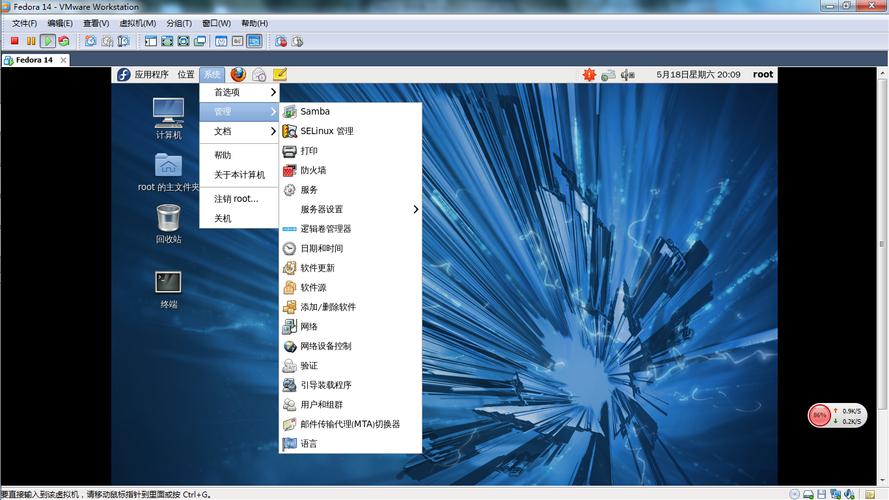Select 防火墙 from the administration menu

(x=313, y=170)
